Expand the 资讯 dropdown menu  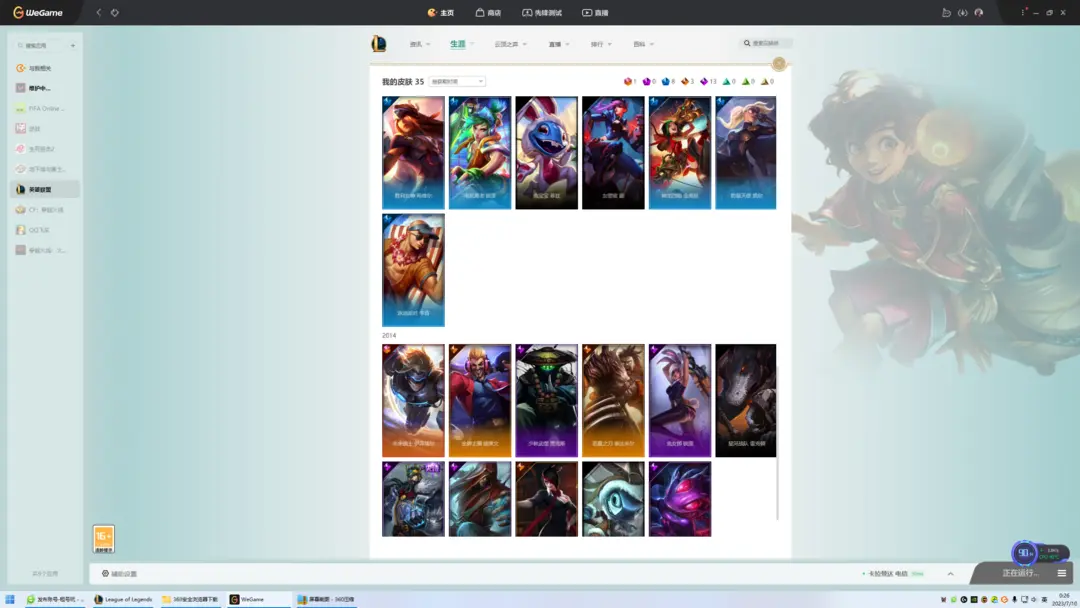click(x=419, y=44)
